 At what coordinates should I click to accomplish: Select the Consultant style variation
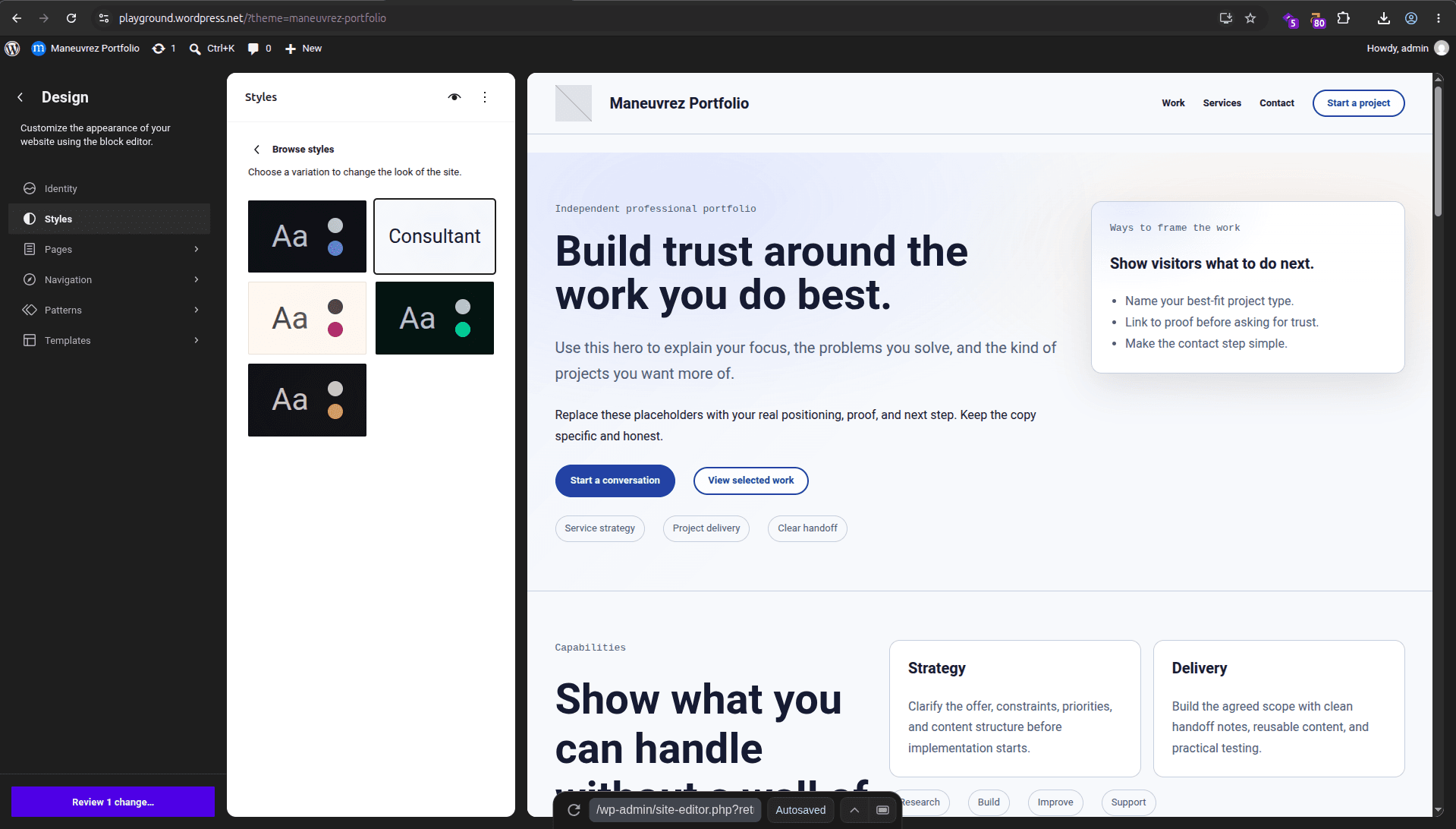(x=435, y=236)
